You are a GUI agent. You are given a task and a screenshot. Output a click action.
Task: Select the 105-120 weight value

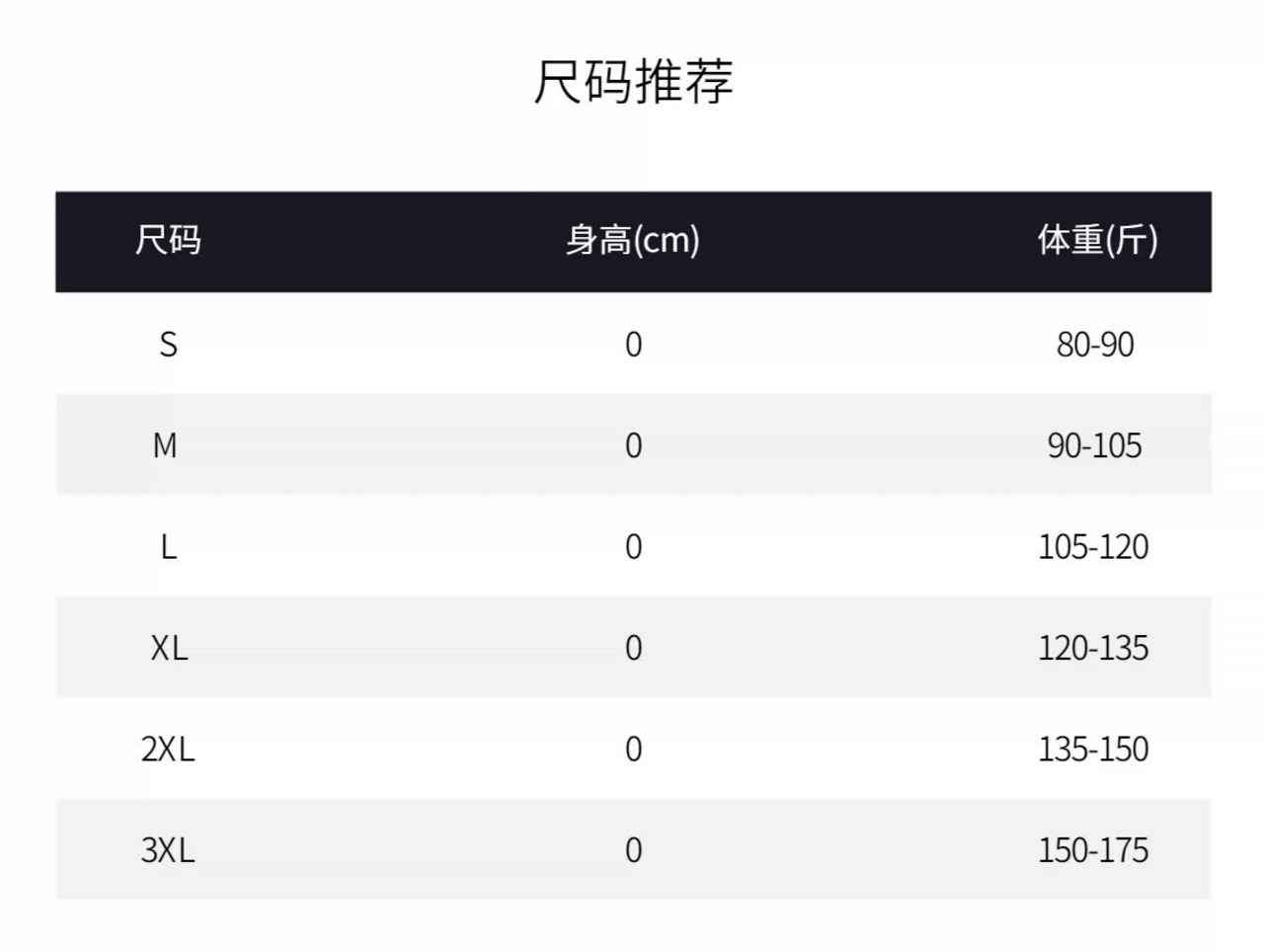click(x=1093, y=547)
